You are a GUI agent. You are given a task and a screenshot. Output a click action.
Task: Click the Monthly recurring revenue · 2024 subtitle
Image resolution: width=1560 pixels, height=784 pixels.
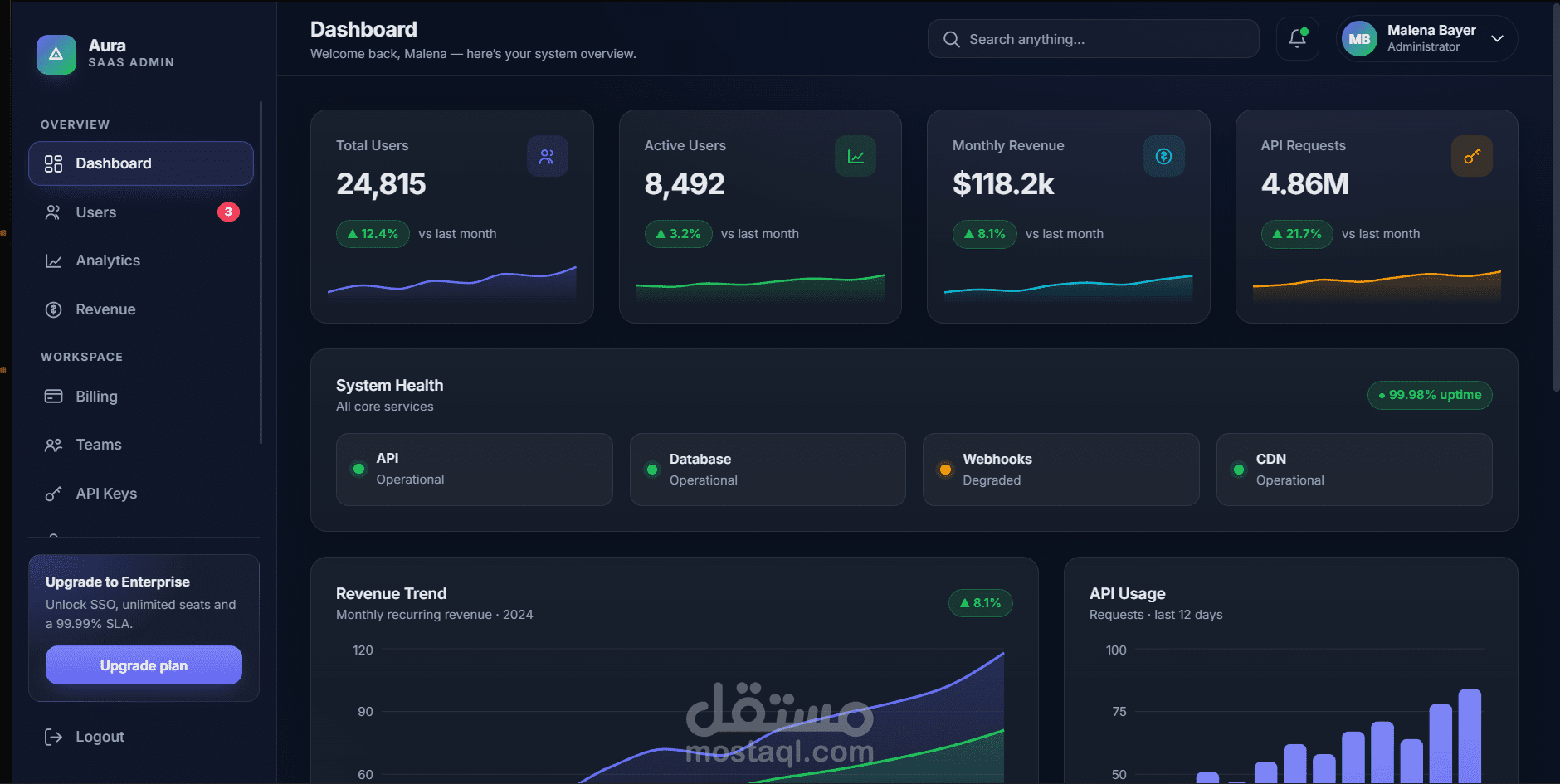(x=434, y=615)
